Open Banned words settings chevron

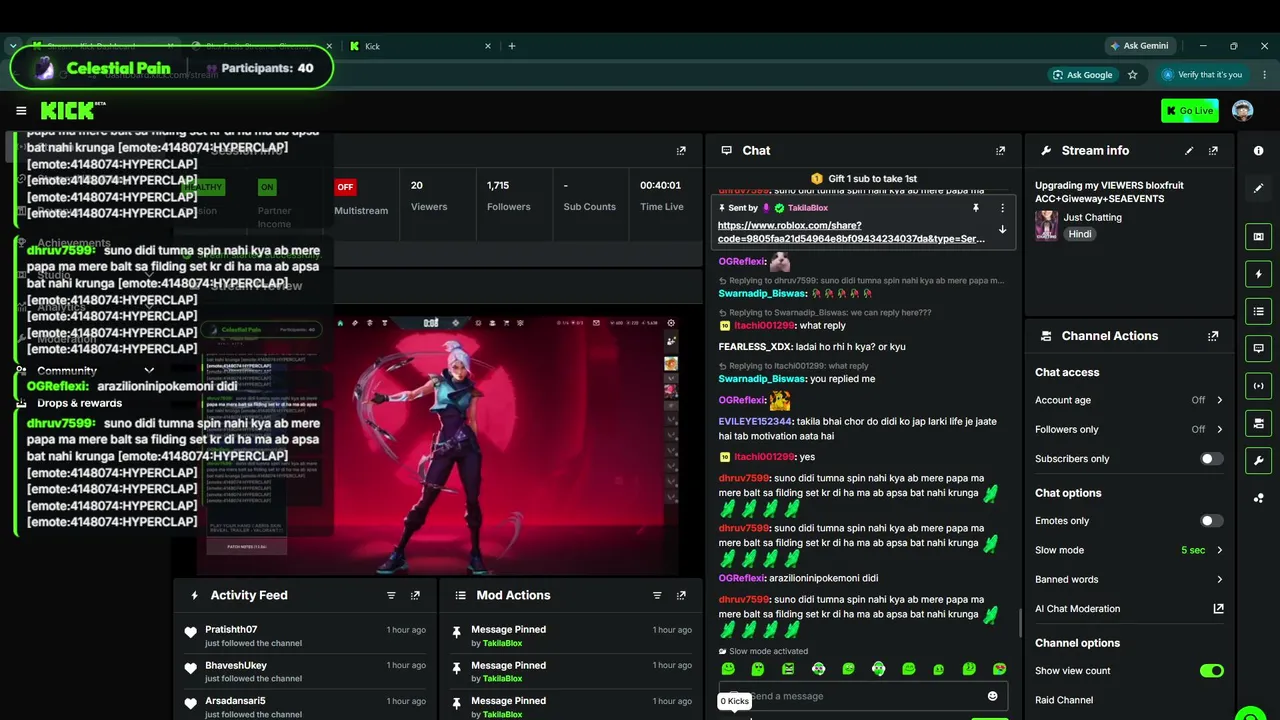tap(1219, 579)
